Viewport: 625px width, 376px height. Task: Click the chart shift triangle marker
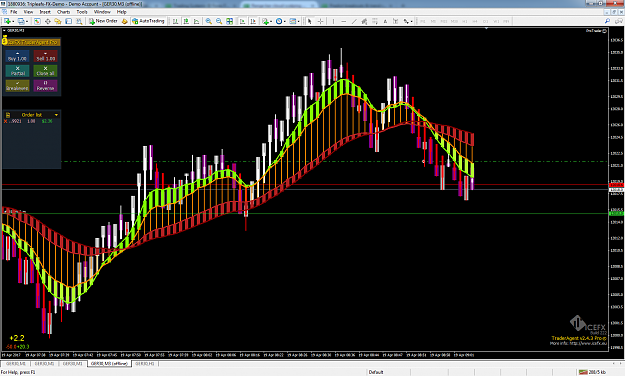486,28
